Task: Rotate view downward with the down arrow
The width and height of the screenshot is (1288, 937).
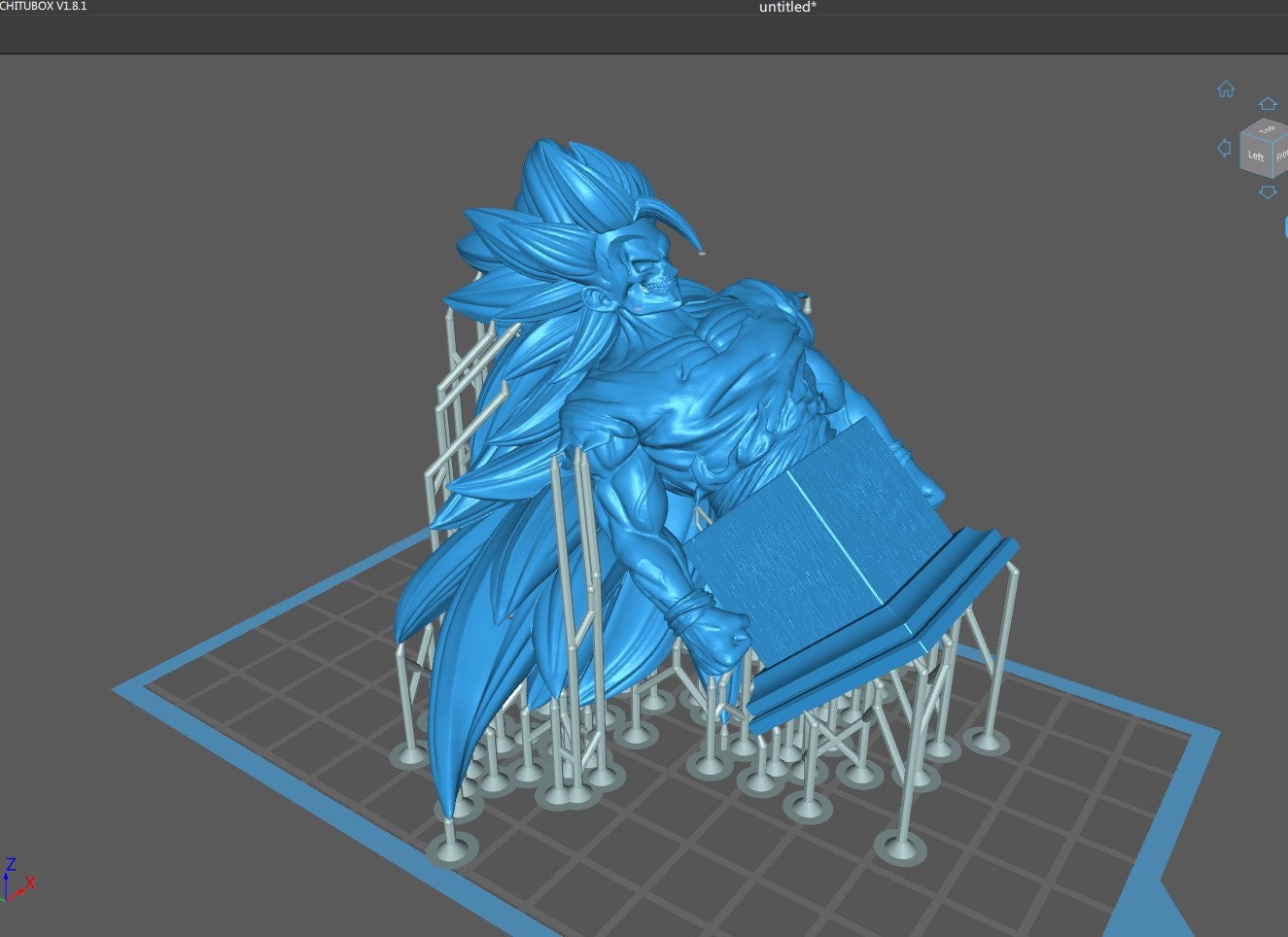Action: point(1268,192)
